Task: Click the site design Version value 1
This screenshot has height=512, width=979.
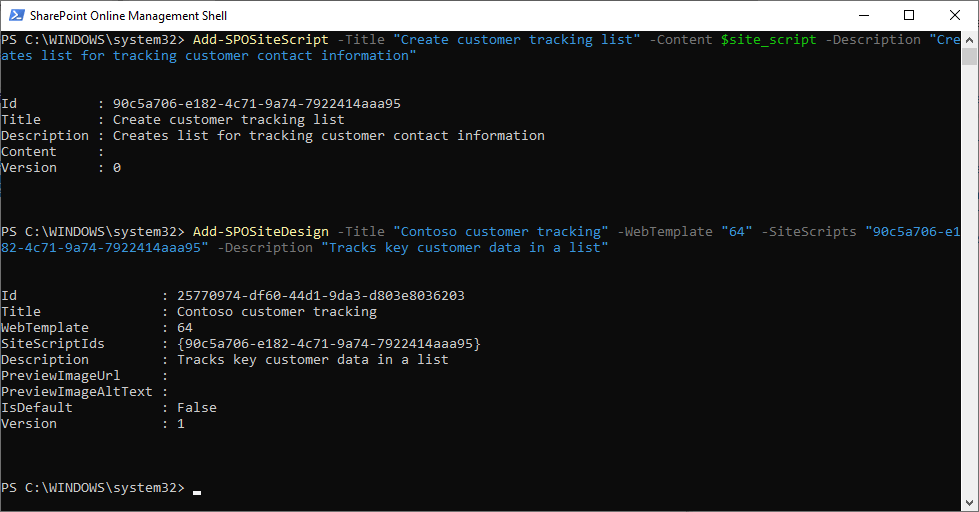Action: tap(181, 424)
